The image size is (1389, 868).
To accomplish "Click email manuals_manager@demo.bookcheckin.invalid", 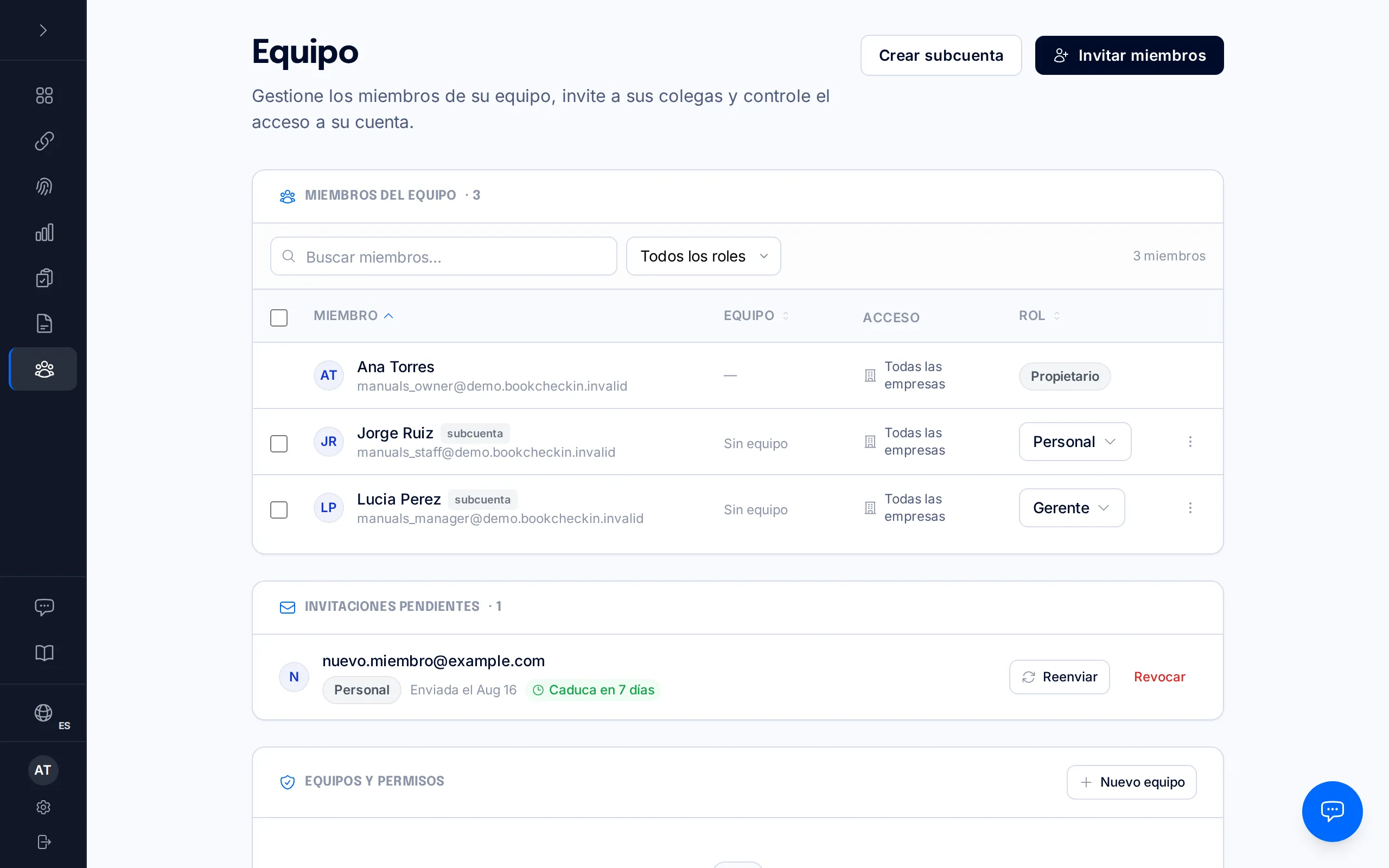I will tap(500, 519).
